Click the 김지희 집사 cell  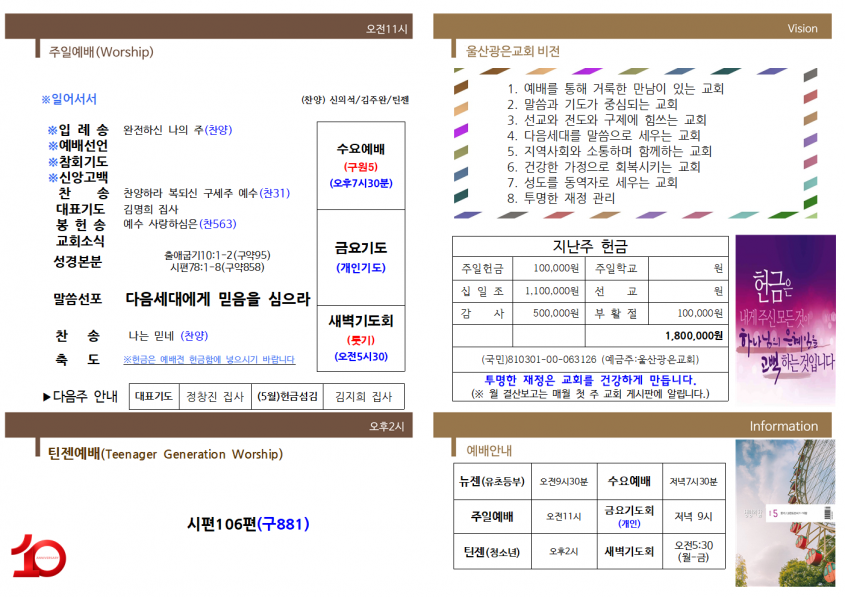click(x=364, y=397)
